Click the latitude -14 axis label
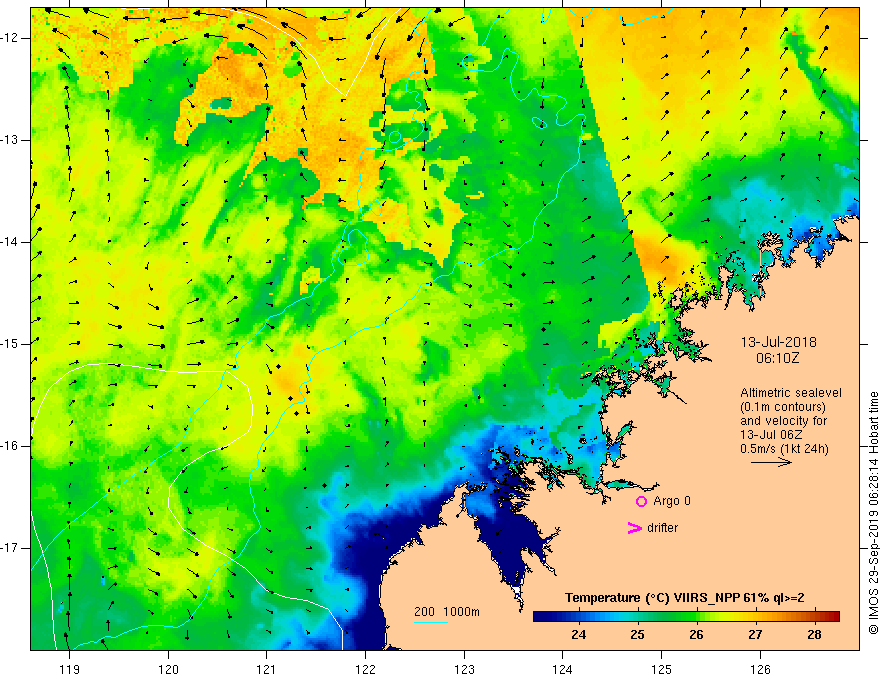The image size is (880, 680). pos(10,242)
